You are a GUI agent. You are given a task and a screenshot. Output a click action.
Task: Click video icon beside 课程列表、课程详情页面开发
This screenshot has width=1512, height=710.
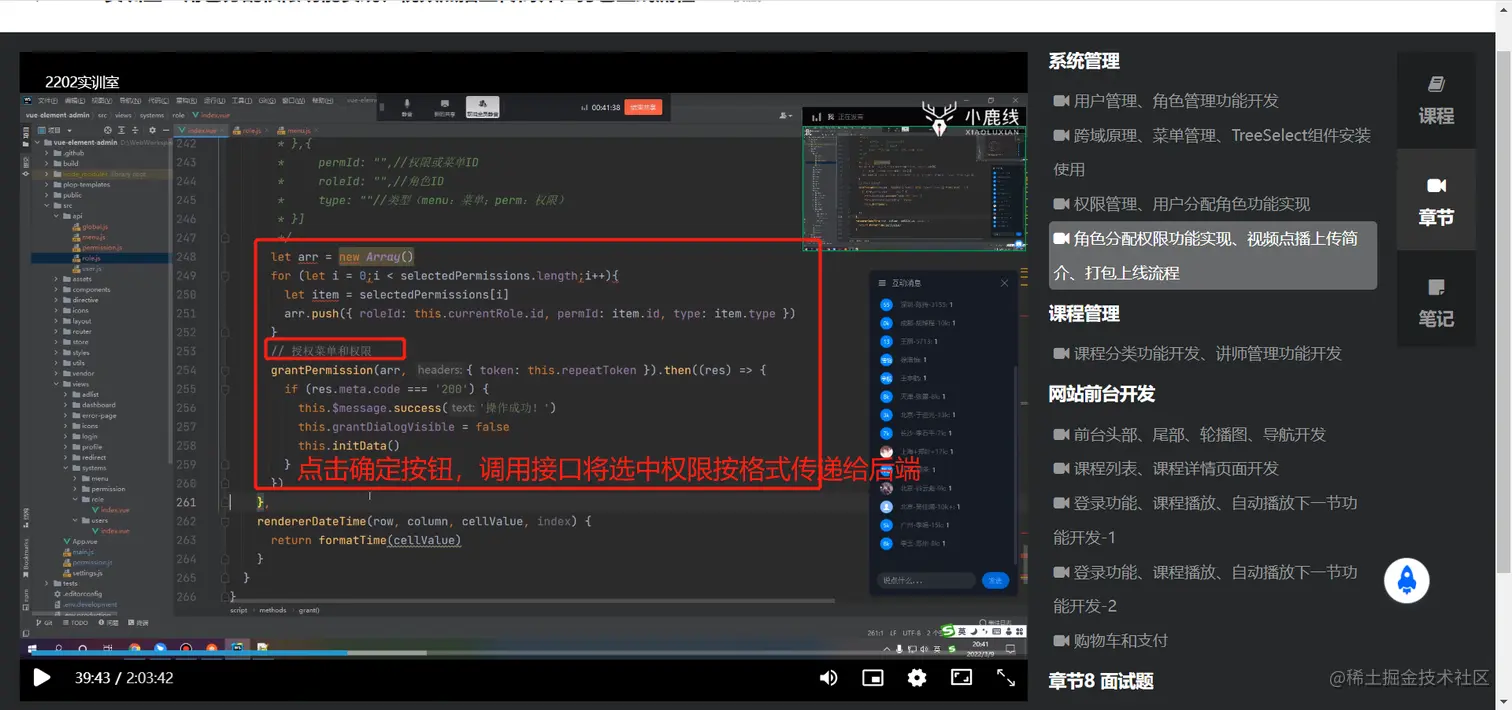pos(1061,469)
